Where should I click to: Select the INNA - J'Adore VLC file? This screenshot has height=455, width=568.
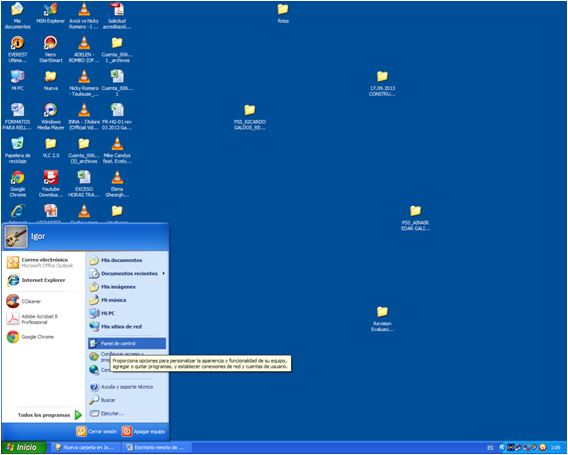(x=84, y=117)
